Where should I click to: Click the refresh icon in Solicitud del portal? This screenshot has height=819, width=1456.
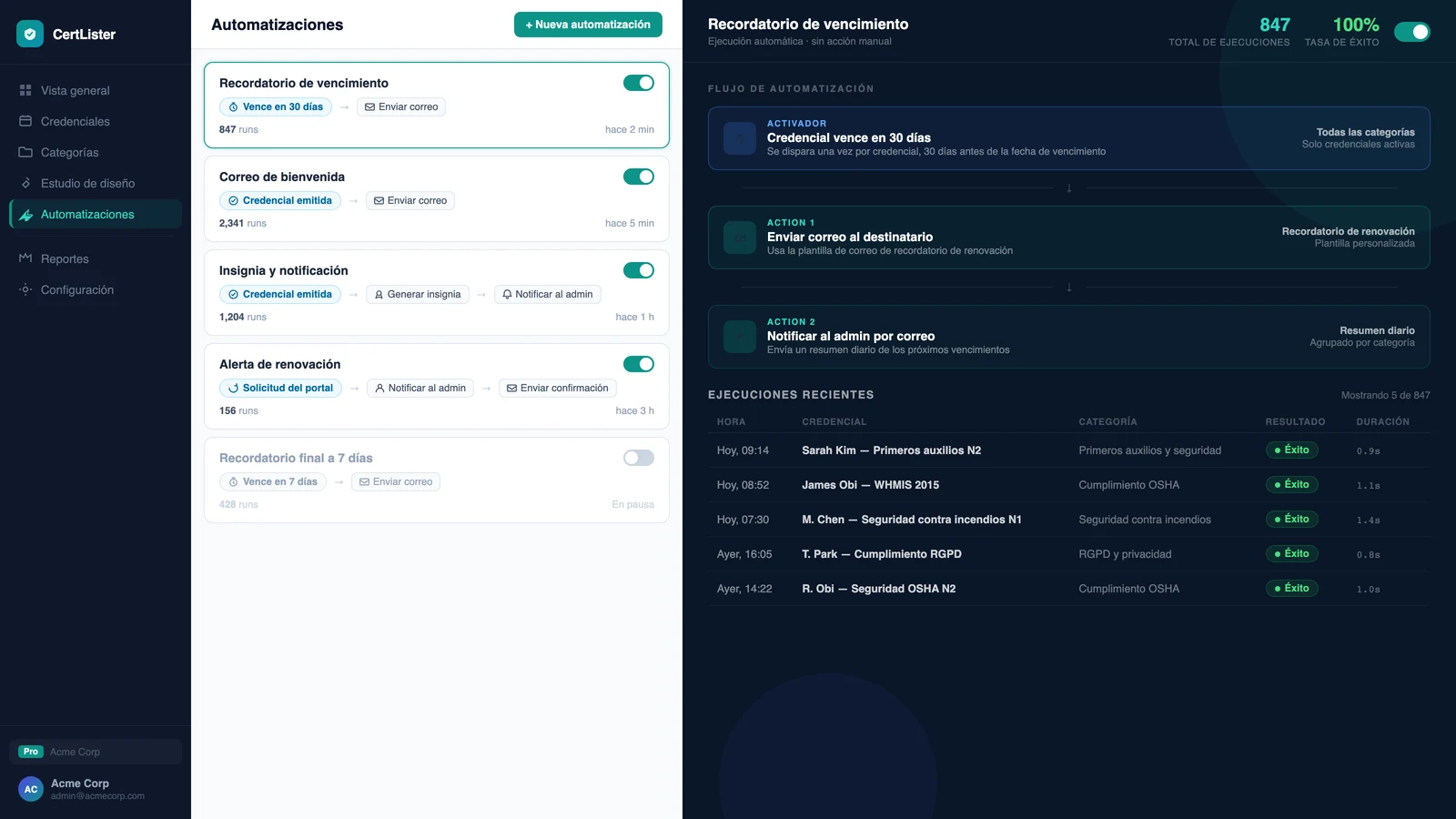(233, 389)
